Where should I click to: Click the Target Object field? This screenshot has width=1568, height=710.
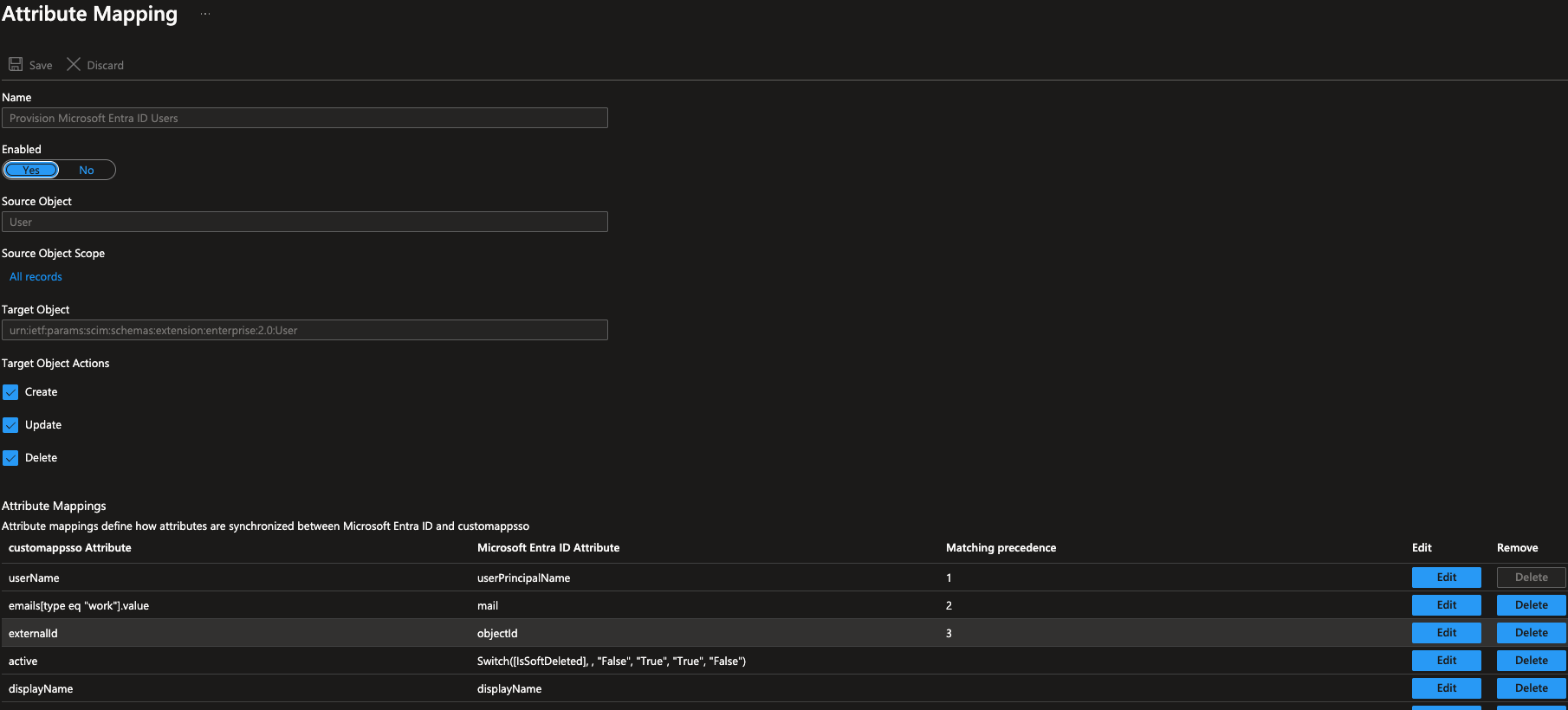(304, 330)
